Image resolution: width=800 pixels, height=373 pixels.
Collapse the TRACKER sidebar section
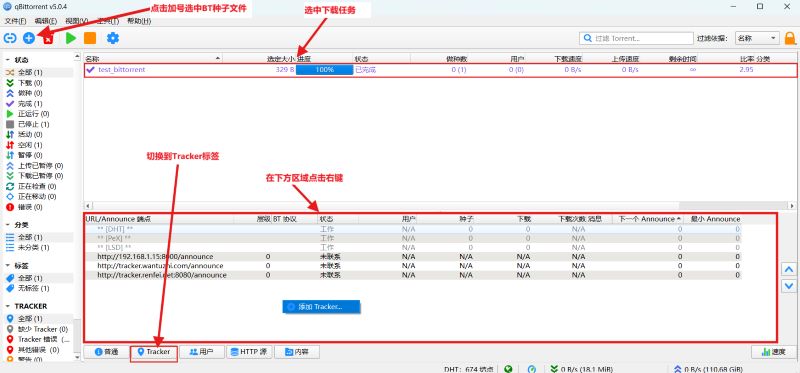coord(8,306)
